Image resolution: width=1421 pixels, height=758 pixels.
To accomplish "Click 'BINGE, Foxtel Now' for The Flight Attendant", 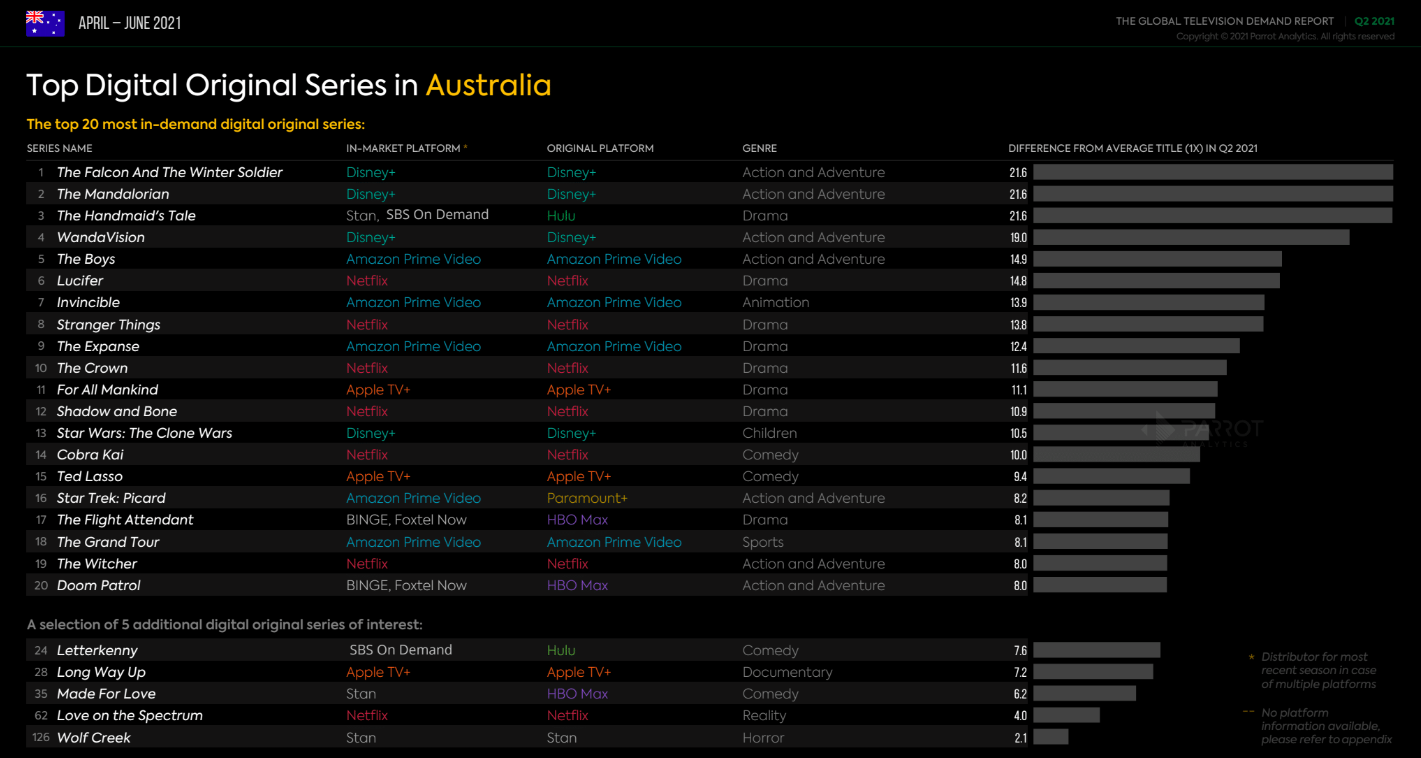I will point(406,520).
